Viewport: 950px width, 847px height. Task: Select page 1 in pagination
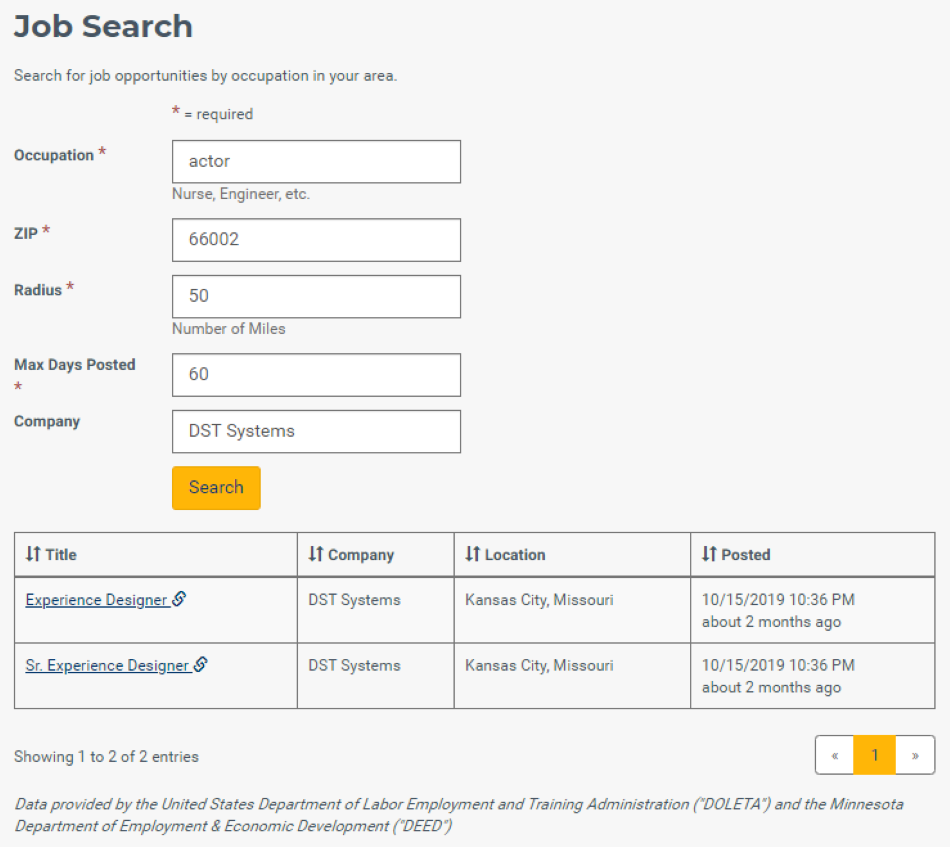pyautogui.click(x=874, y=755)
